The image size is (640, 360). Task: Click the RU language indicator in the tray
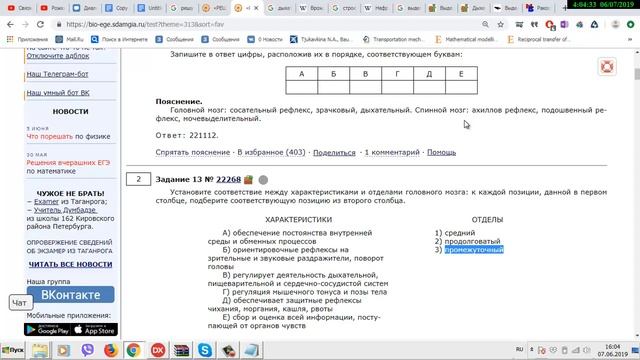[x=519, y=349]
